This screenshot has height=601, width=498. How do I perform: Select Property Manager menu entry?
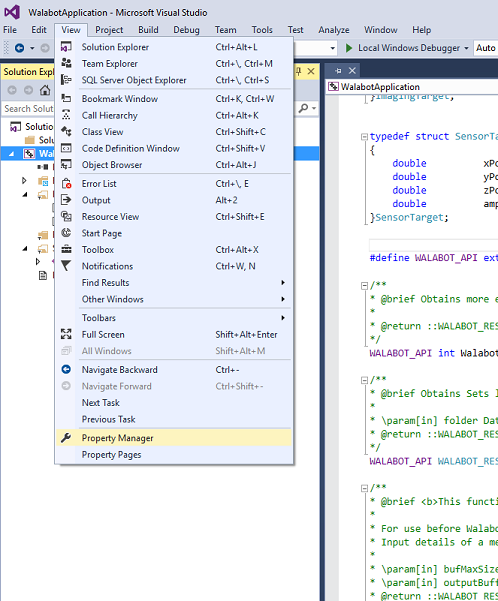[174, 438]
